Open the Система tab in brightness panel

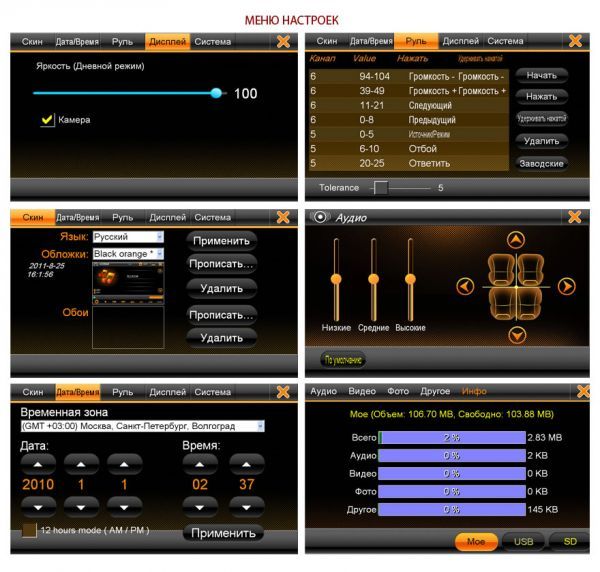(x=212, y=41)
